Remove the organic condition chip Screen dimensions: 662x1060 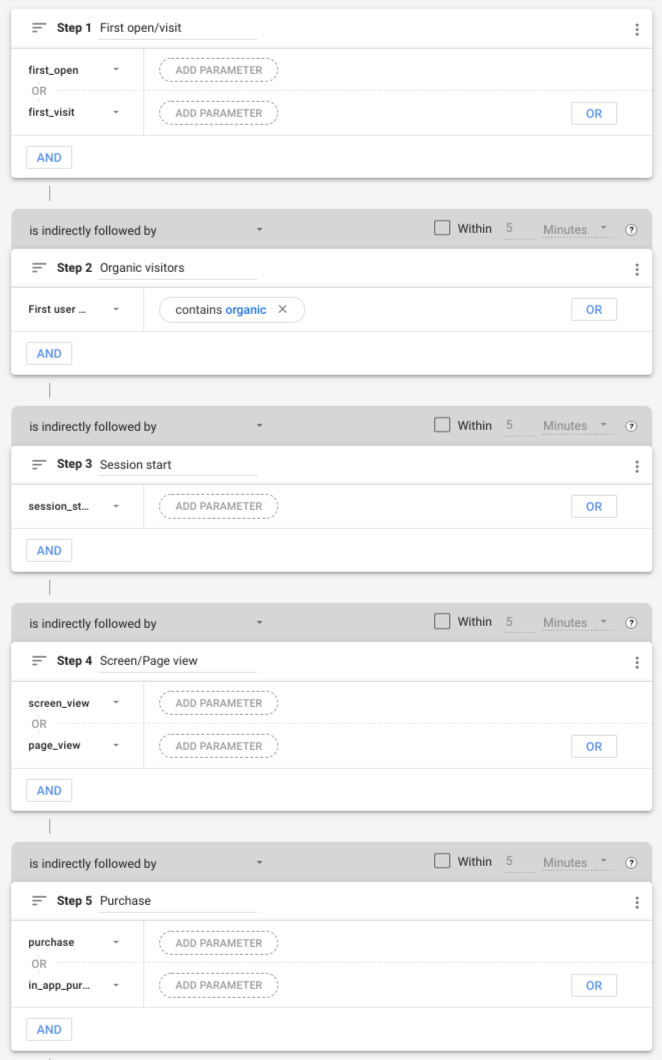pyautogui.click(x=283, y=309)
